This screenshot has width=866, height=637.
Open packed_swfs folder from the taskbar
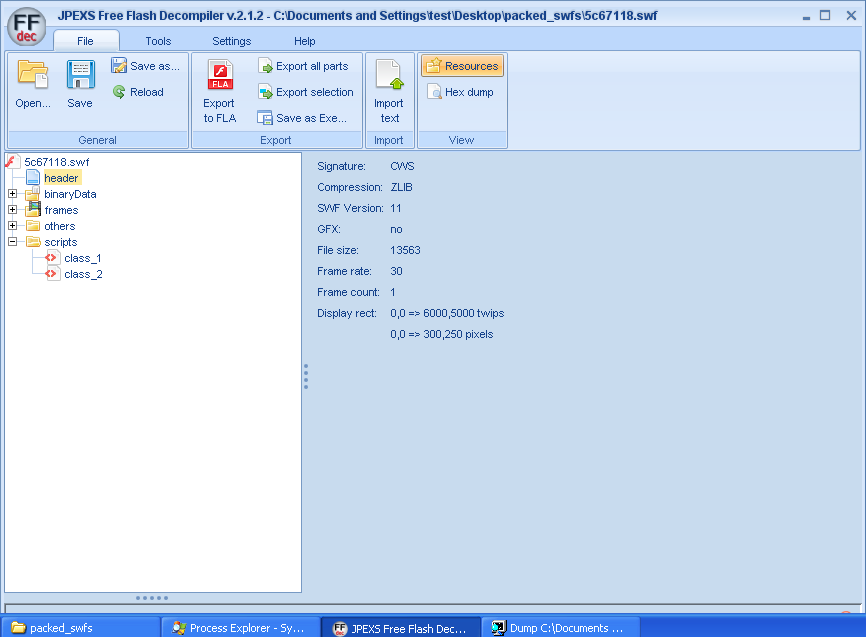coord(81,628)
